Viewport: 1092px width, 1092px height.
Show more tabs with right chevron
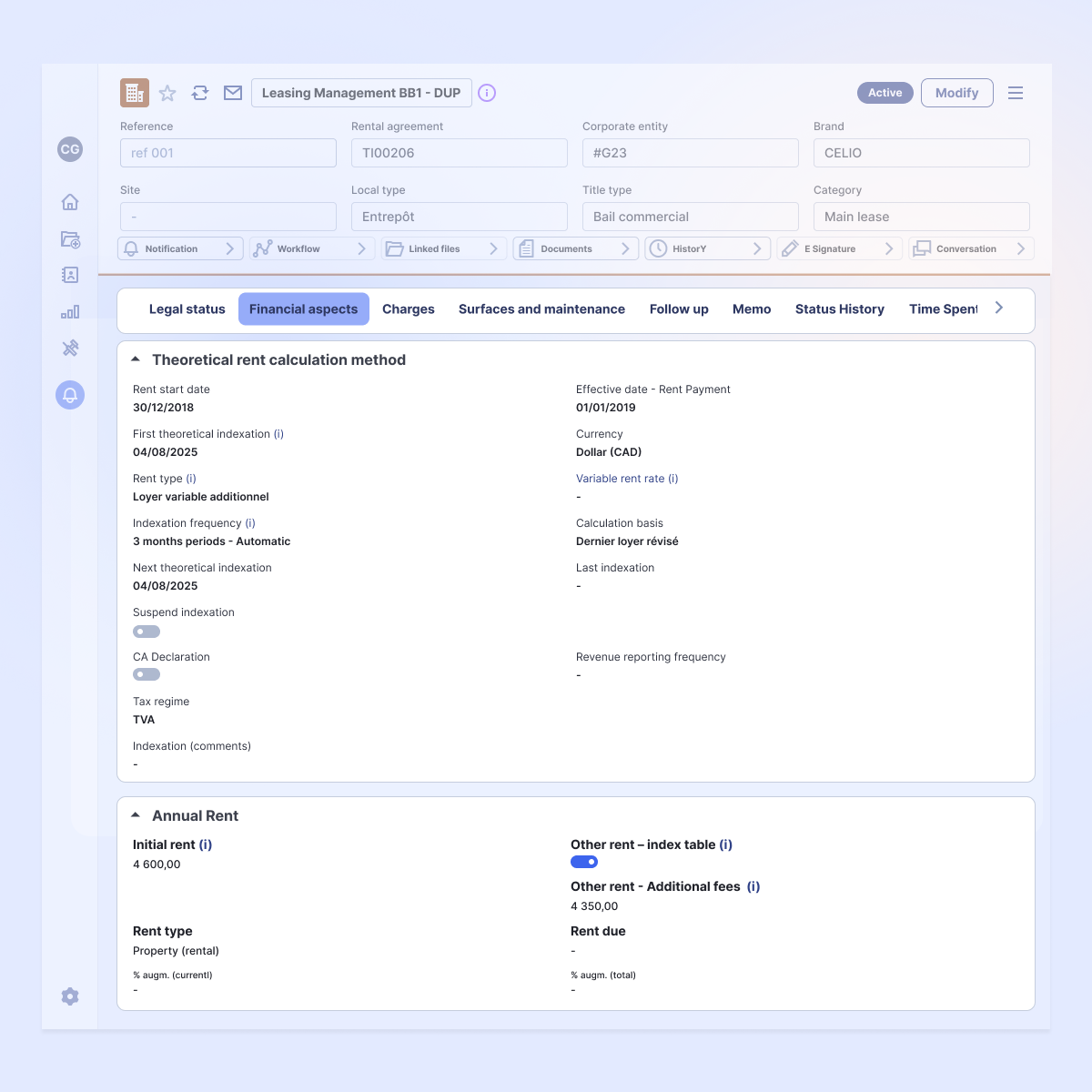click(999, 308)
